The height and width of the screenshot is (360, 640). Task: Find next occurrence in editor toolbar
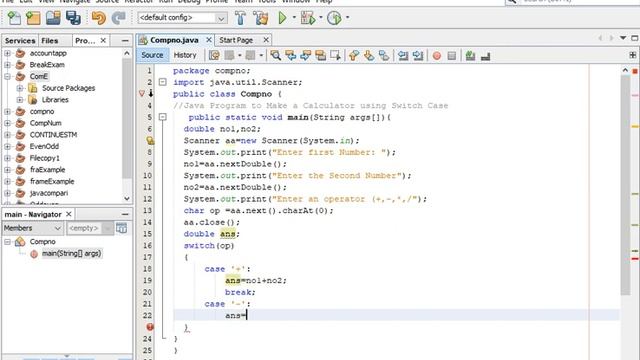[306, 56]
